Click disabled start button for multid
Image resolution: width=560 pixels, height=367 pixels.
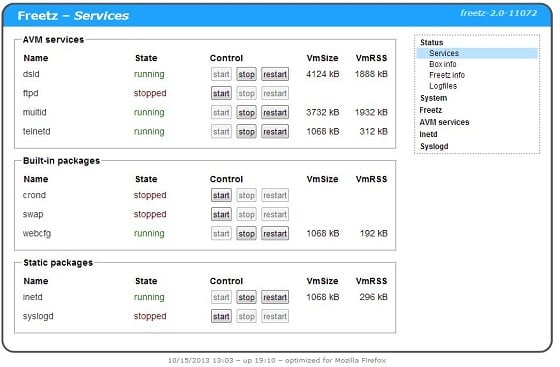[x=221, y=112]
